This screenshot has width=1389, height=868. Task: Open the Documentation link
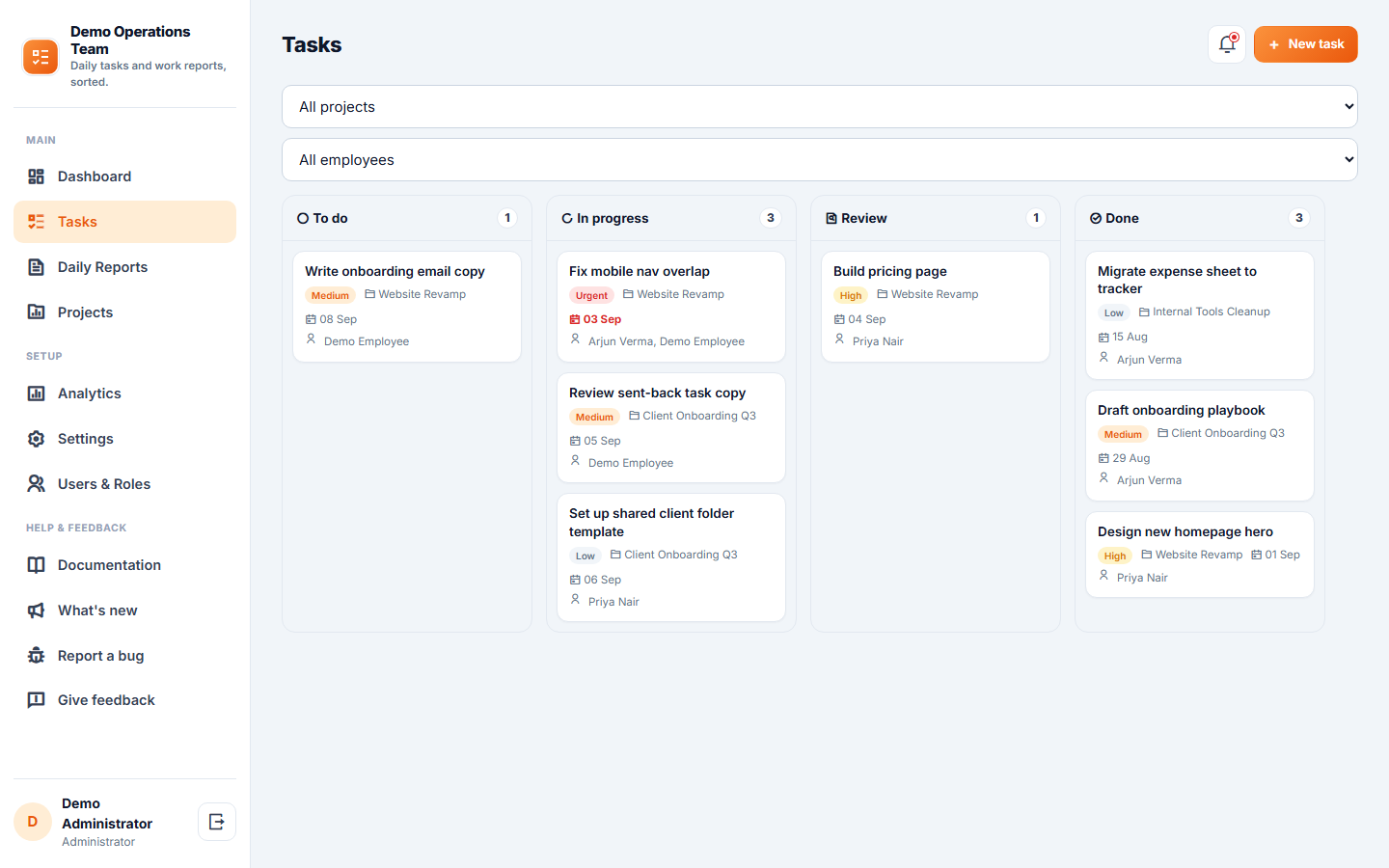(x=124, y=565)
